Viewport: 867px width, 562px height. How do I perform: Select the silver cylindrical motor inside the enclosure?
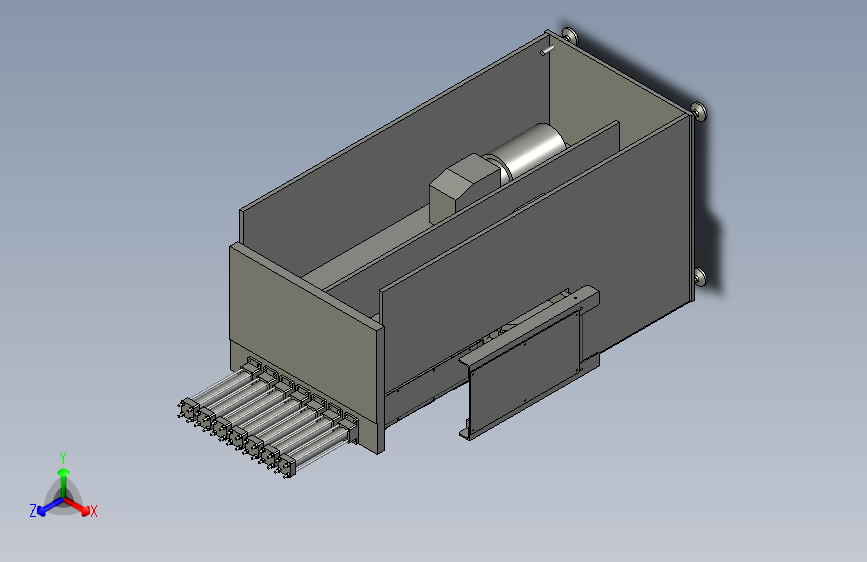pos(531,150)
